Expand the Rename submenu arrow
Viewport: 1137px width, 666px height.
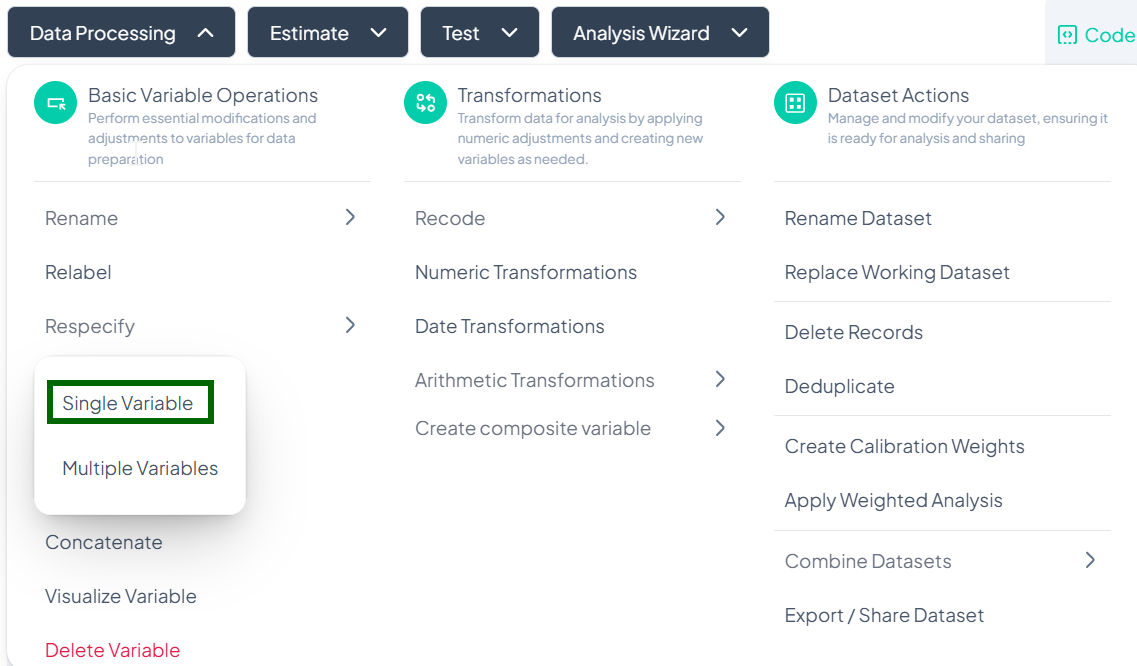pos(350,217)
